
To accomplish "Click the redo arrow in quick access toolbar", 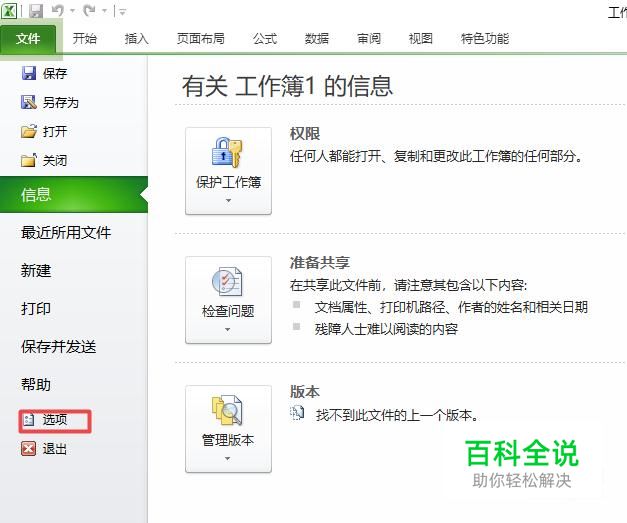I will pyautogui.click(x=89, y=11).
